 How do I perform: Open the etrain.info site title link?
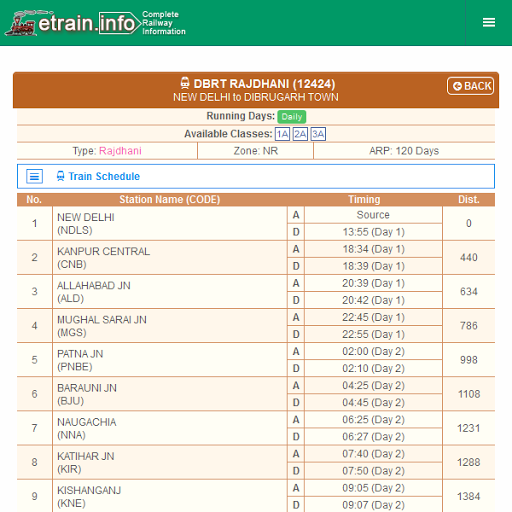coord(87,23)
